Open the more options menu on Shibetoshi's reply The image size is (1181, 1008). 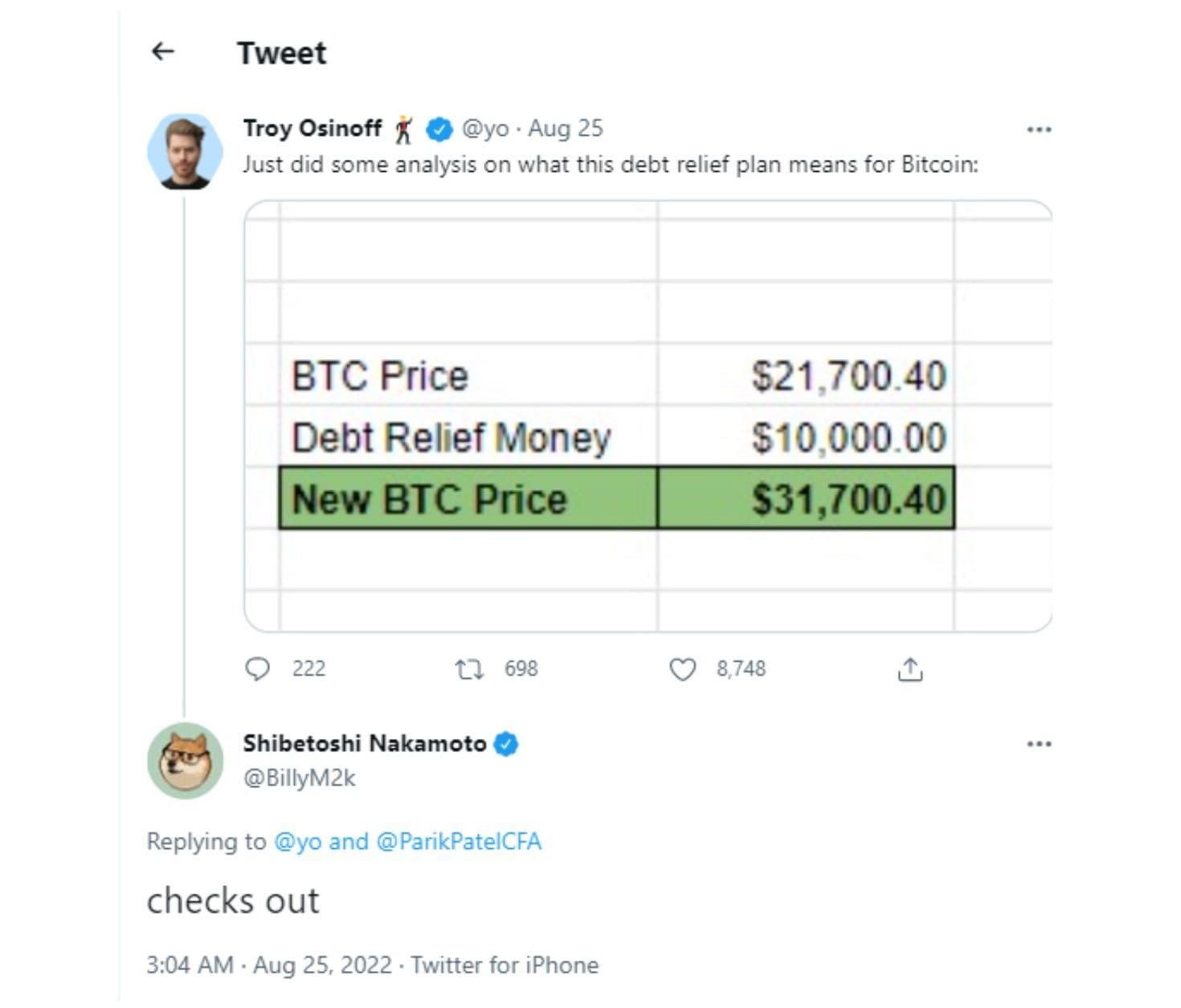tap(1038, 744)
